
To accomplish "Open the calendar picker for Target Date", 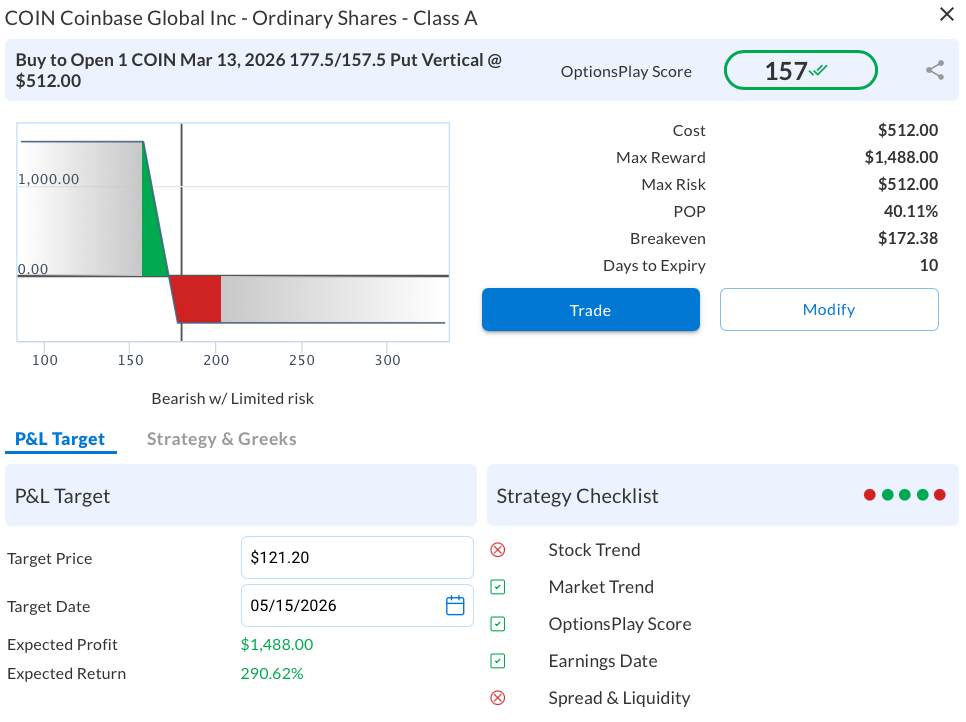I will [x=455, y=606].
